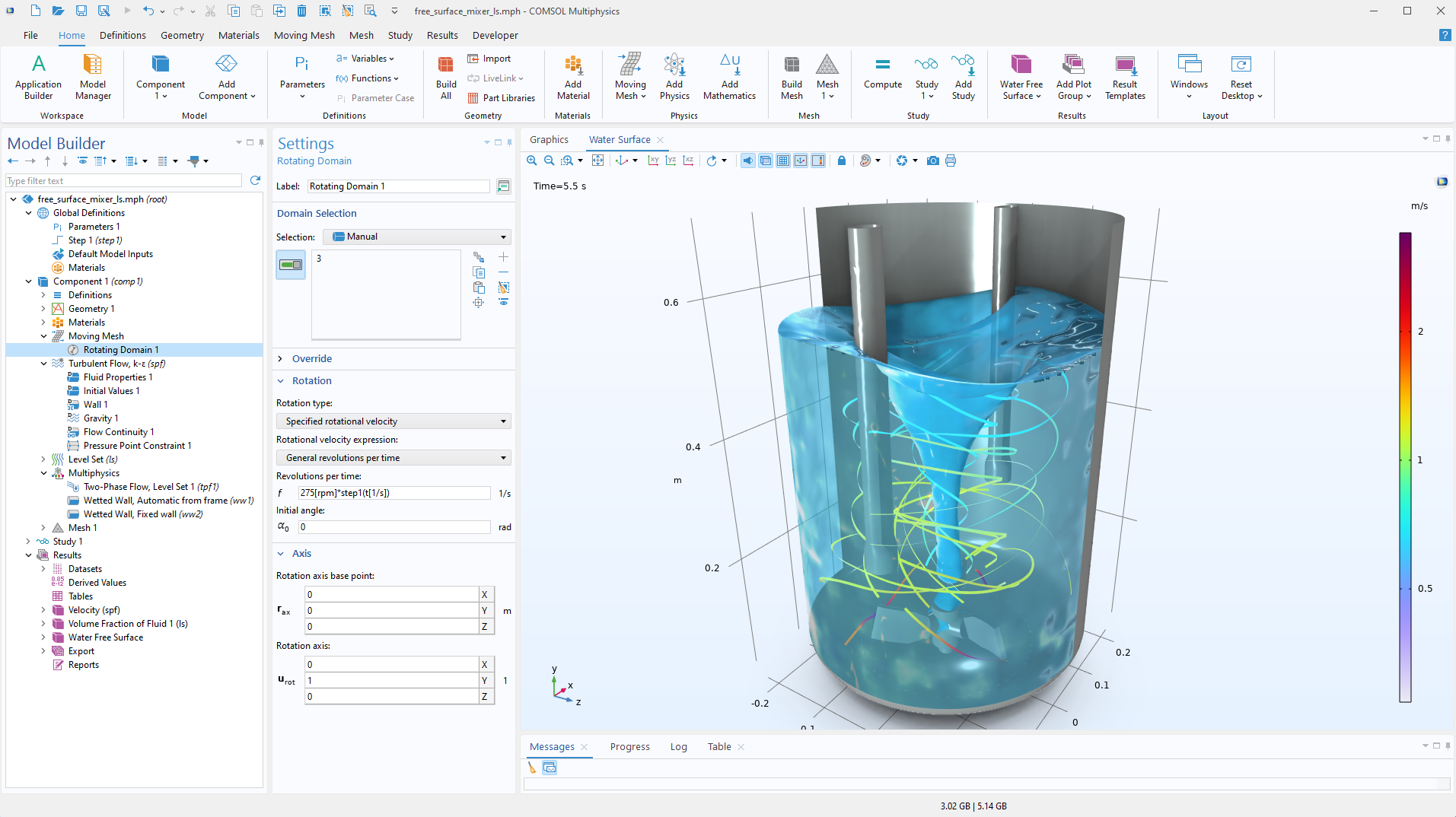Switch to the Graphics tab
Image resolution: width=1456 pixels, height=817 pixels.
(549, 140)
